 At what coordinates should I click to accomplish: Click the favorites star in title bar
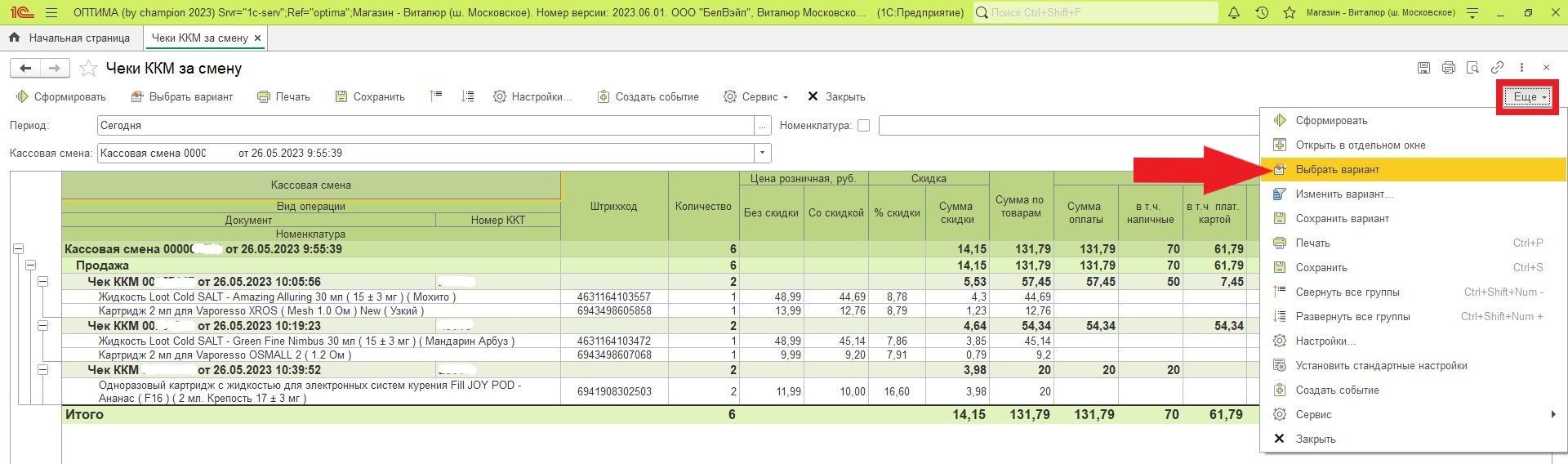coord(1290,13)
